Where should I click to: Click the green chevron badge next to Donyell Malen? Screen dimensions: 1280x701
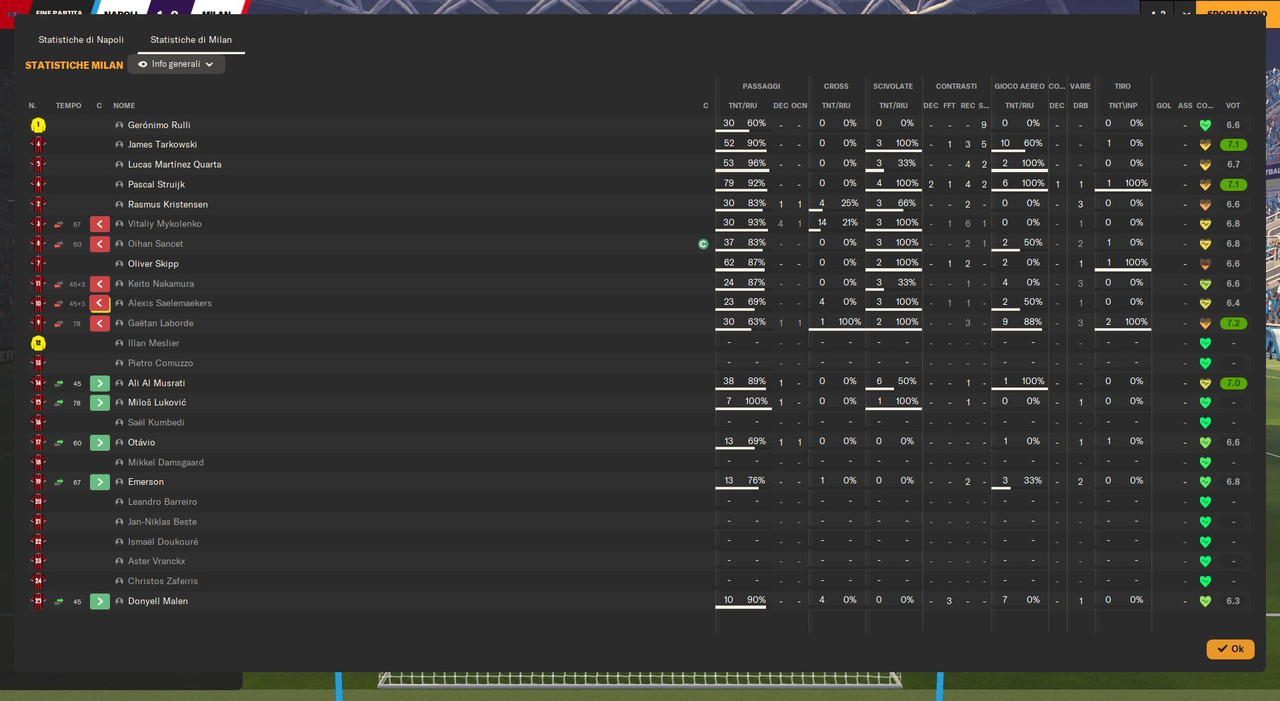[x=100, y=601]
